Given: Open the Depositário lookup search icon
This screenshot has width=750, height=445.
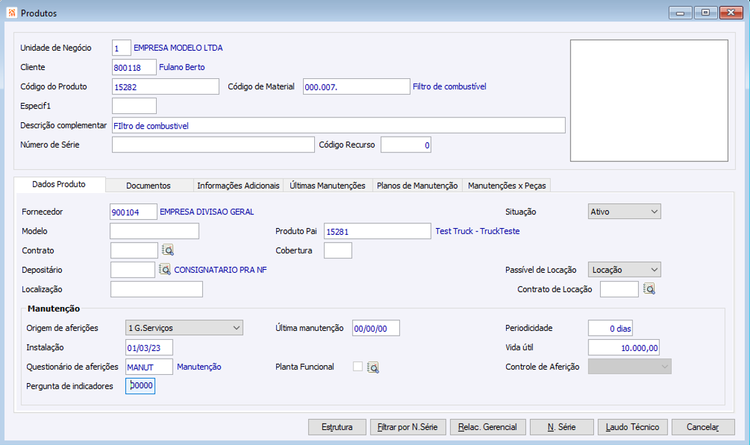Looking at the screenshot, I should [165, 269].
